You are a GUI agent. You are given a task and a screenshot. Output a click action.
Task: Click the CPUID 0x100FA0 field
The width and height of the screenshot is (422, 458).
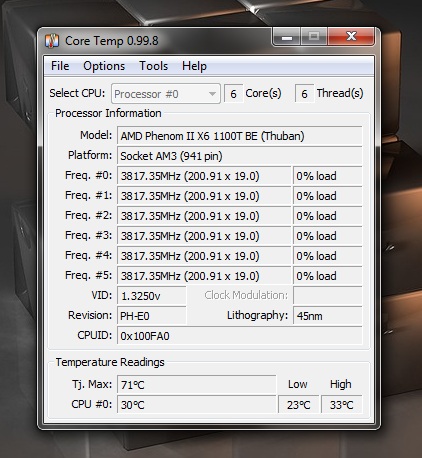point(239,336)
